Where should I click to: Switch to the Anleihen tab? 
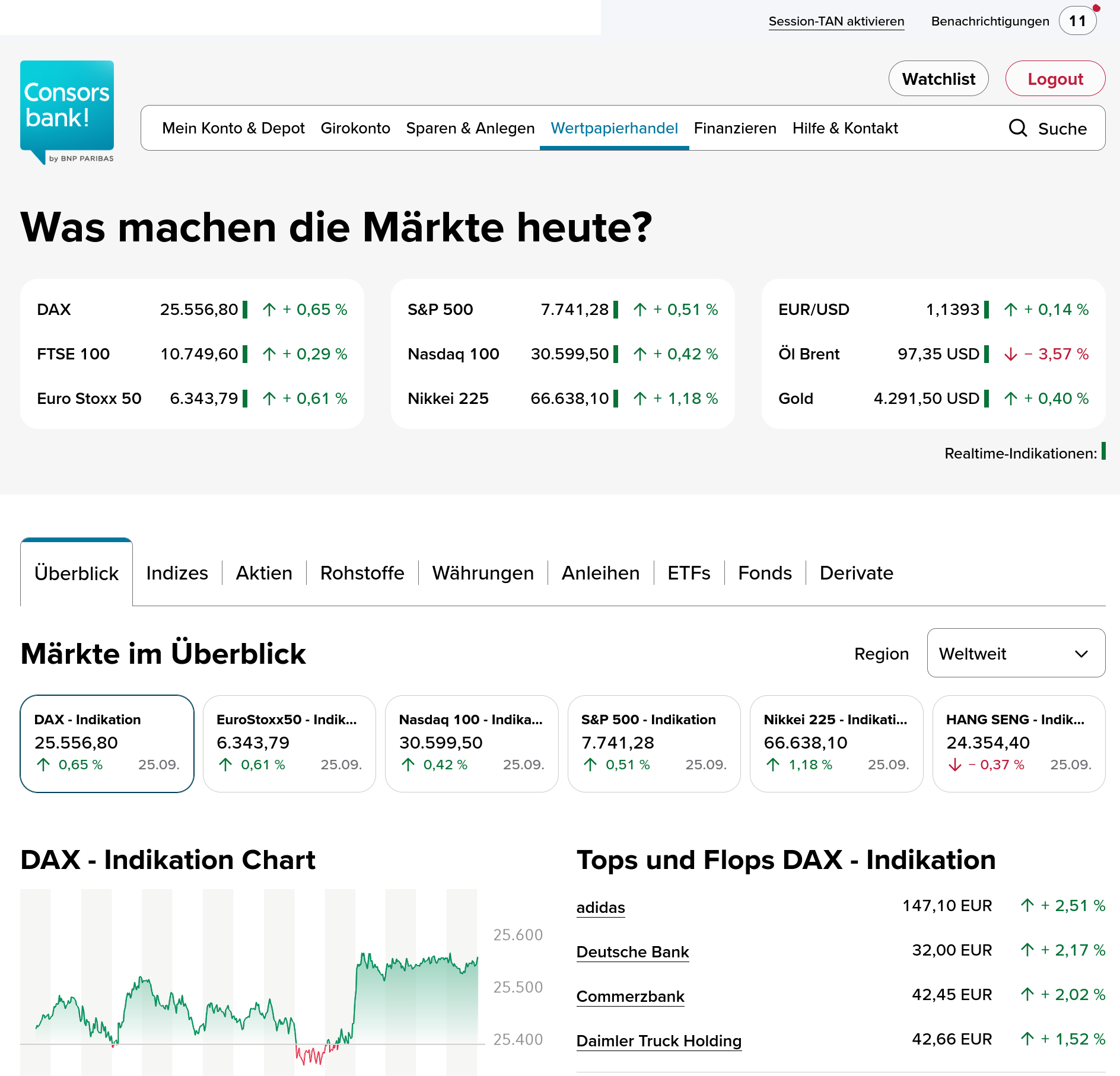click(x=600, y=573)
